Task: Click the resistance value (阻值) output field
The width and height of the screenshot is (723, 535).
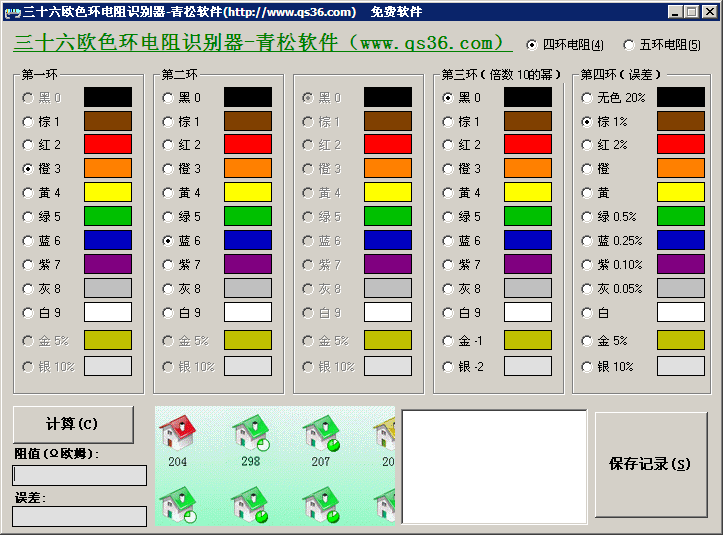Action: click(x=79, y=475)
